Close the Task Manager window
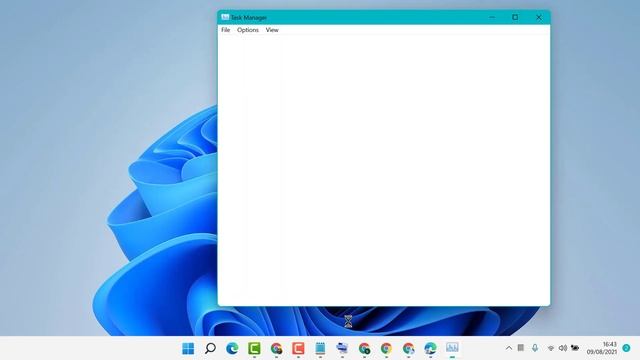Viewport: 640px width, 360px height. [x=539, y=17]
